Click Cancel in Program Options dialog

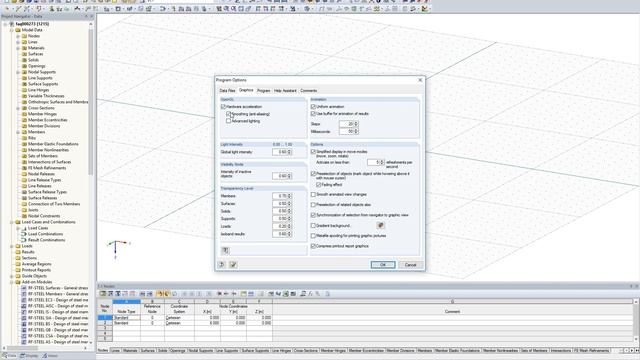point(410,265)
